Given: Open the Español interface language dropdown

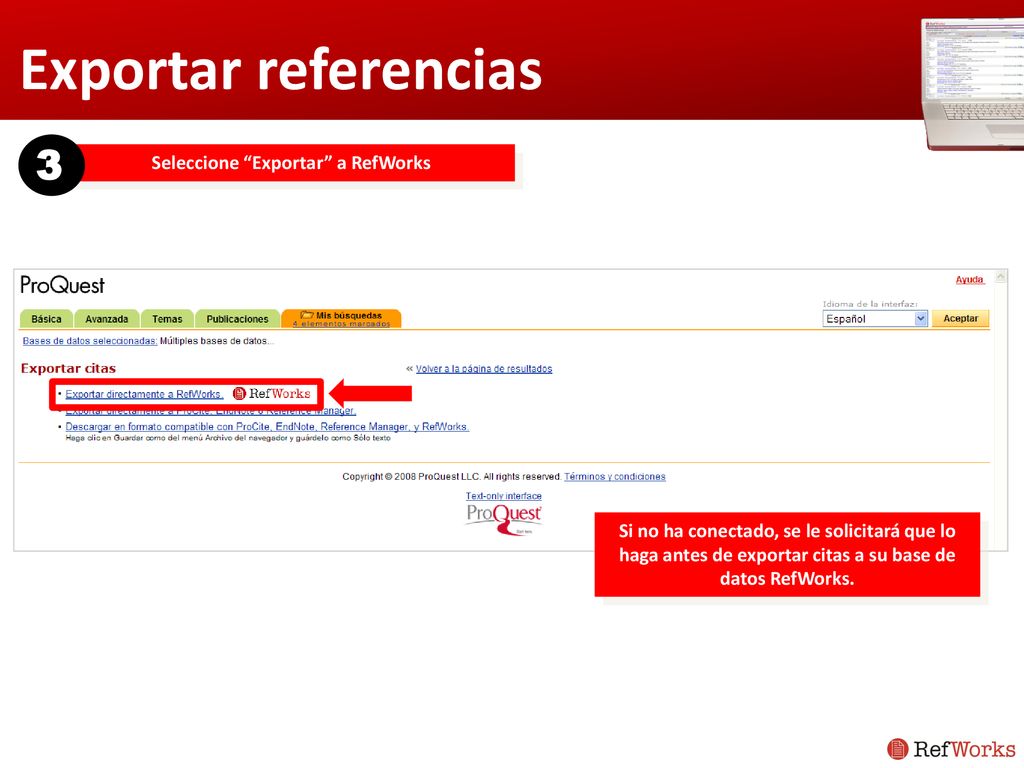Looking at the screenshot, I should (874, 319).
